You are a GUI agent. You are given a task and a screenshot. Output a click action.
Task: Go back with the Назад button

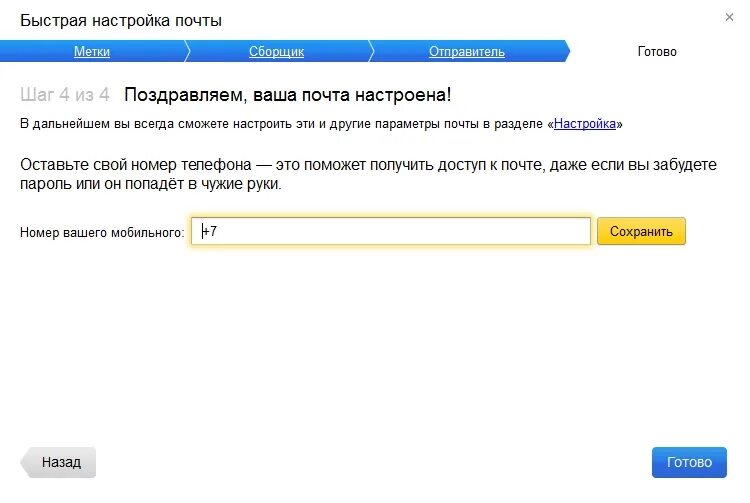58,462
